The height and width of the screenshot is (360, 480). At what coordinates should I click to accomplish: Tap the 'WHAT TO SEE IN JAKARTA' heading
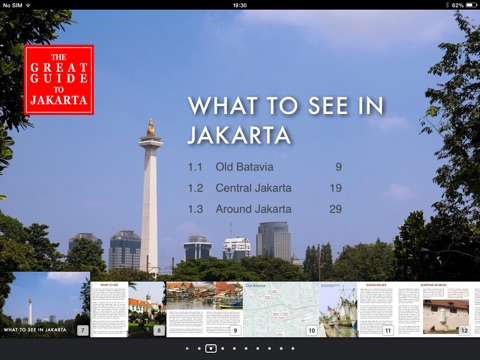click(286, 120)
